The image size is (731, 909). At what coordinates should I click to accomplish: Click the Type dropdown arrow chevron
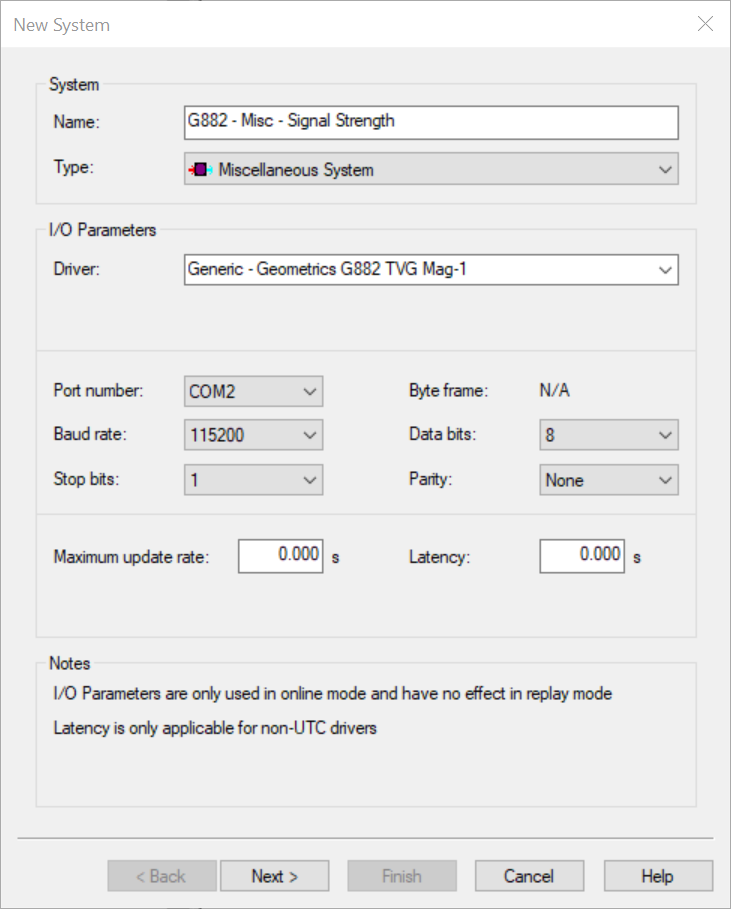[666, 170]
